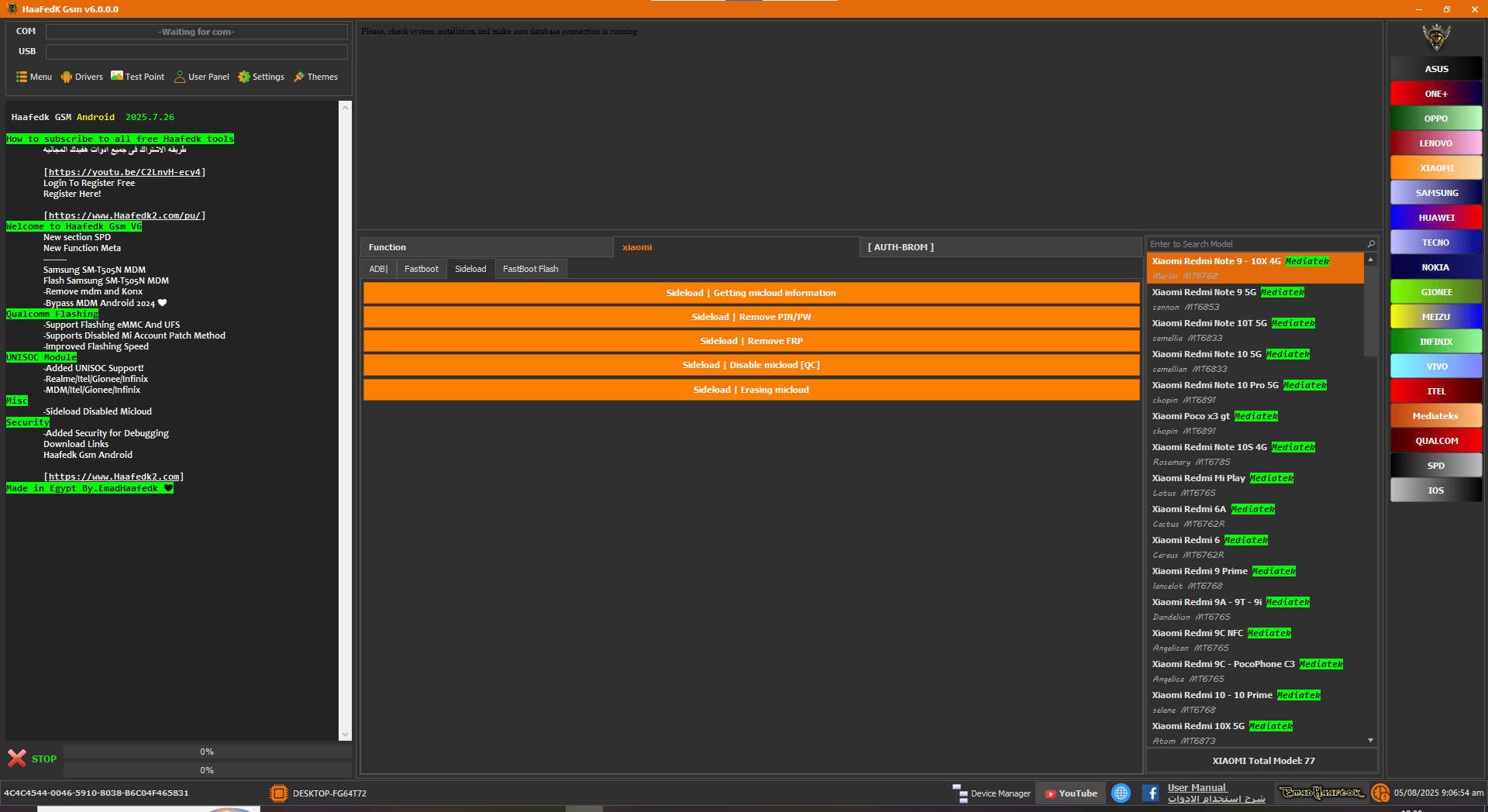Open the youtu.be subscribe link

point(125,172)
